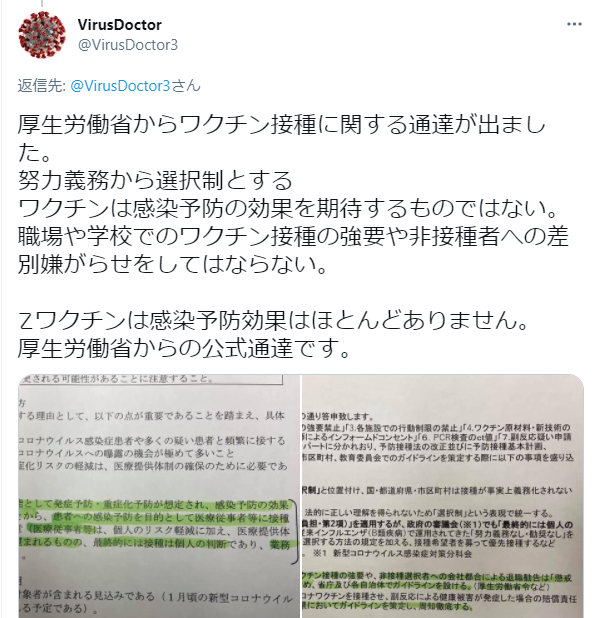Image resolution: width=603 pixels, height=618 pixels.
Task: Open the left attached document photo
Action: coord(159,496)
